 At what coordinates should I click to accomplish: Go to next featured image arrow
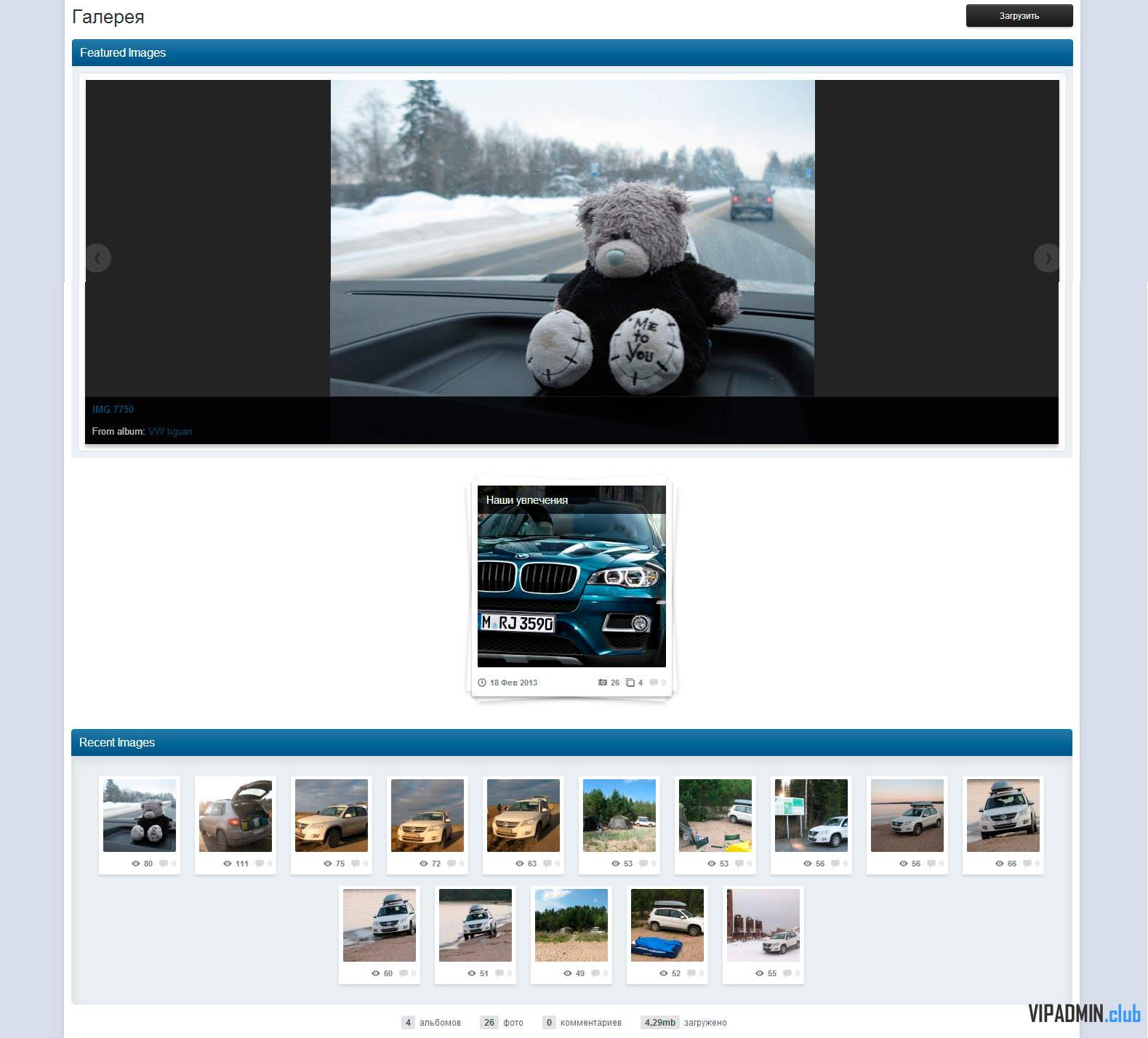tap(1047, 258)
